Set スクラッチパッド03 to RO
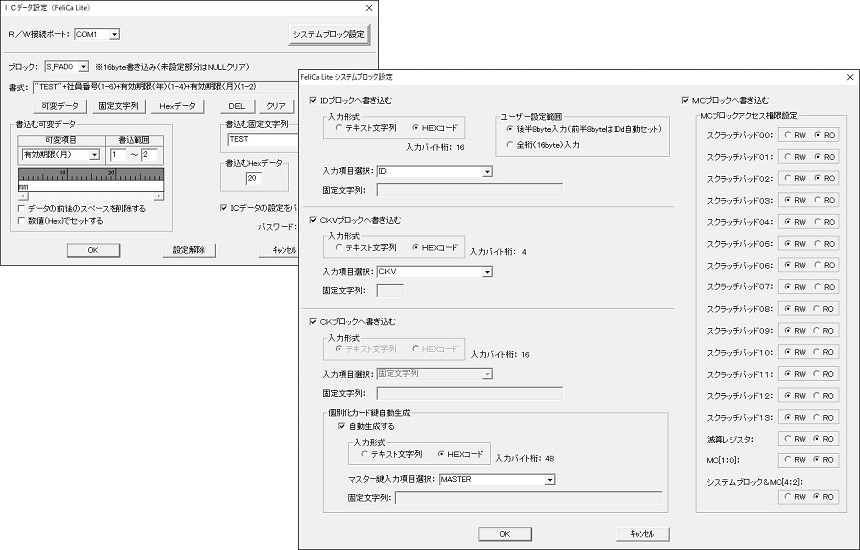 pos(818,200)
